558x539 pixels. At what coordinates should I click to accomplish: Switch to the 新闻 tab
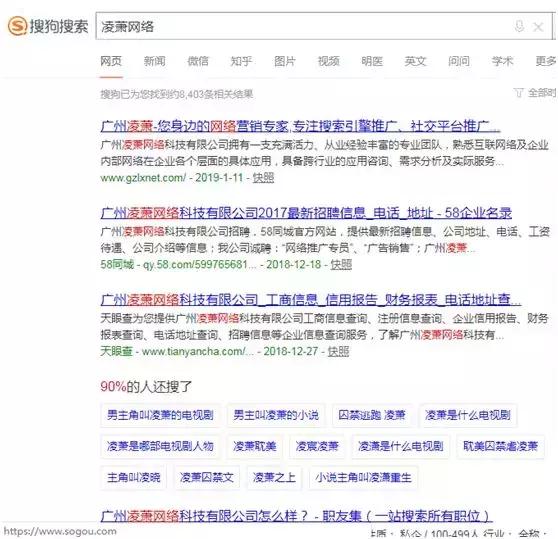point(154,61)
